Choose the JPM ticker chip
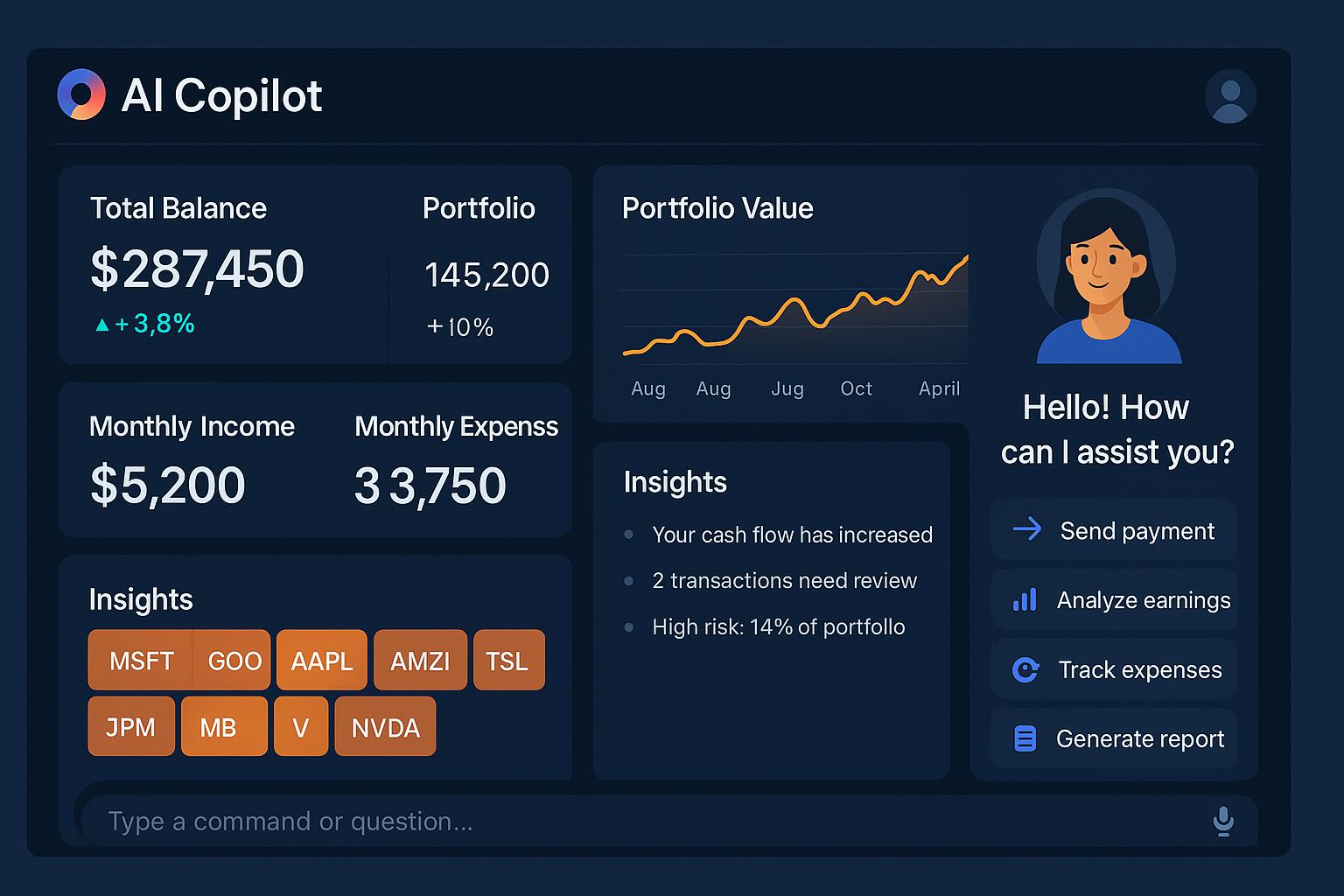Image resolution: width=1344 pixels, height=896 pixels. pos(131,726)
